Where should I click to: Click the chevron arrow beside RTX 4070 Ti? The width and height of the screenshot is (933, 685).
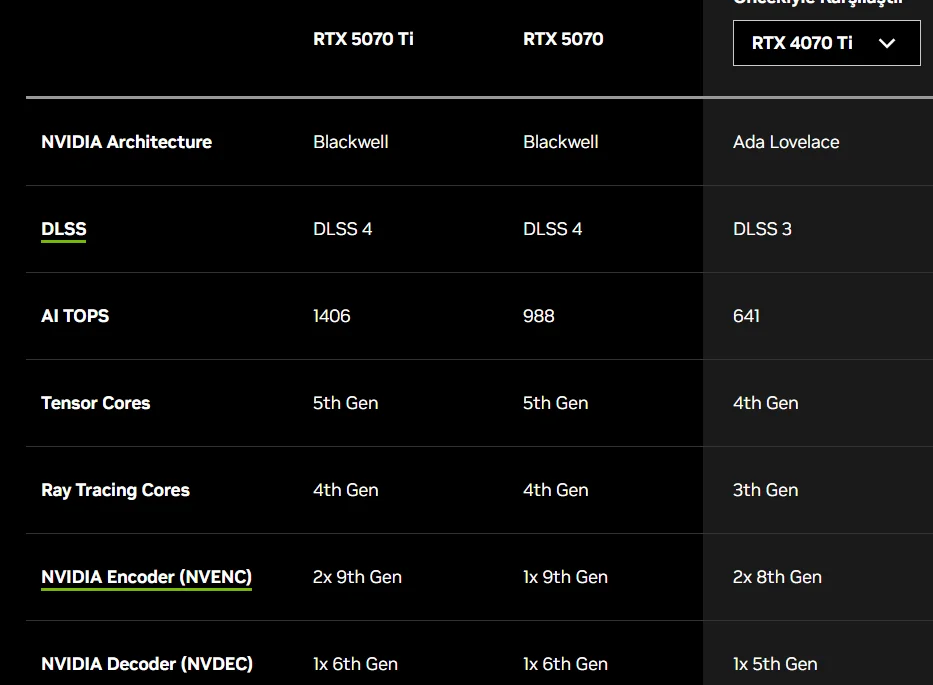click(886, 43)
